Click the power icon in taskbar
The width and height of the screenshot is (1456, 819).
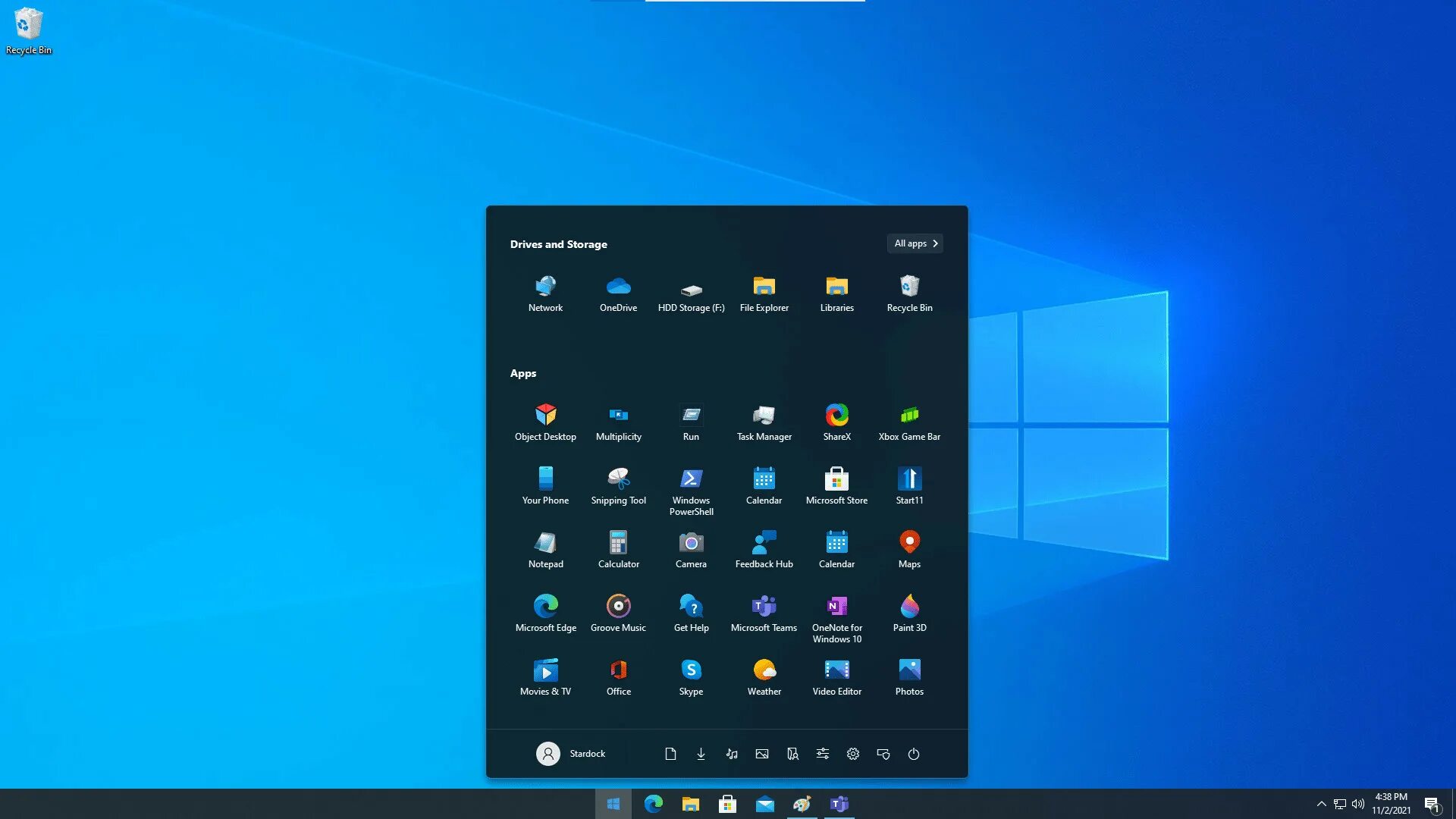[912, 753]
